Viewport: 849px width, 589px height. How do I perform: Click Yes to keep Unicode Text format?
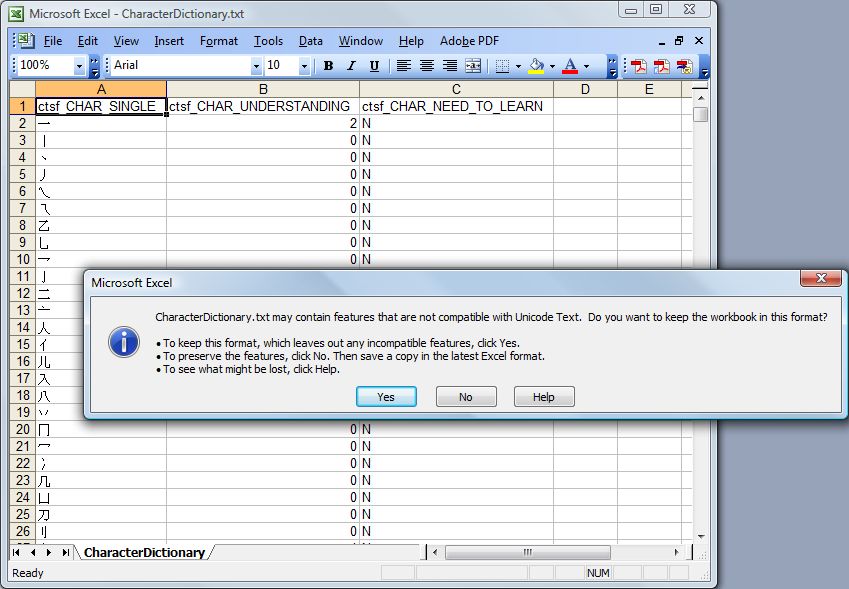click(x=386, y=397)
